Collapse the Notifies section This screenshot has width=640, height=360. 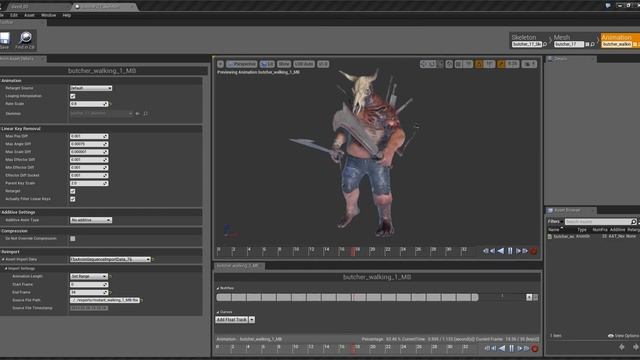pyautogui.click(x=218, y=288)
